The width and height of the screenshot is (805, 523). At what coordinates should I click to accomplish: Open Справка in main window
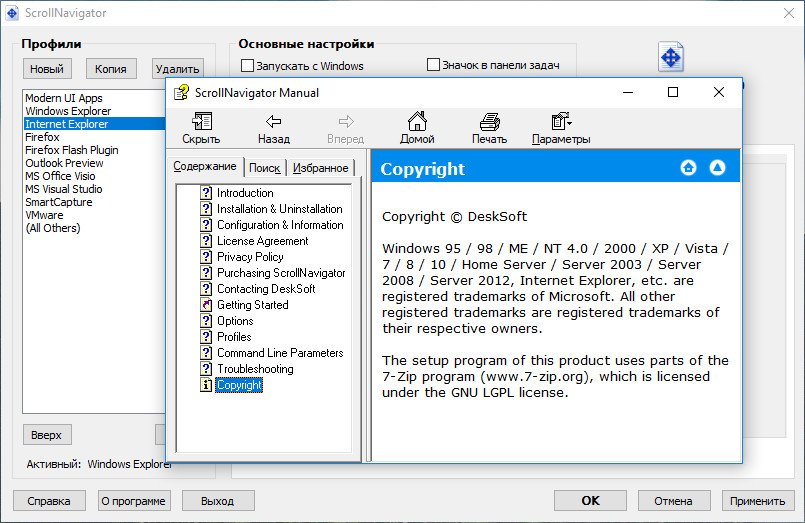pyautogui.click(x=49, y=501)
